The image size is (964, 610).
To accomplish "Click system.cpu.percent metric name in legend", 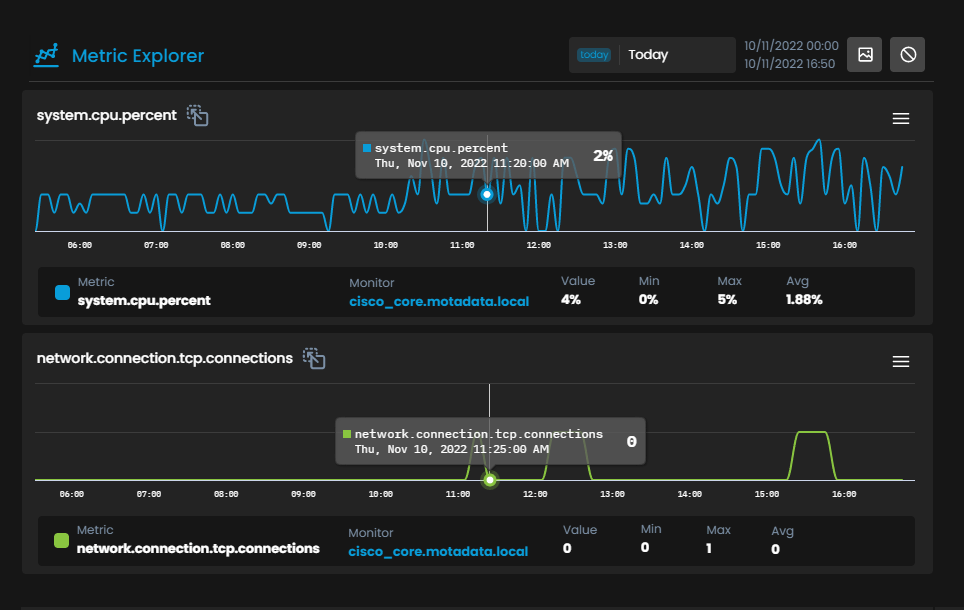I will click(x=144, y=301).
